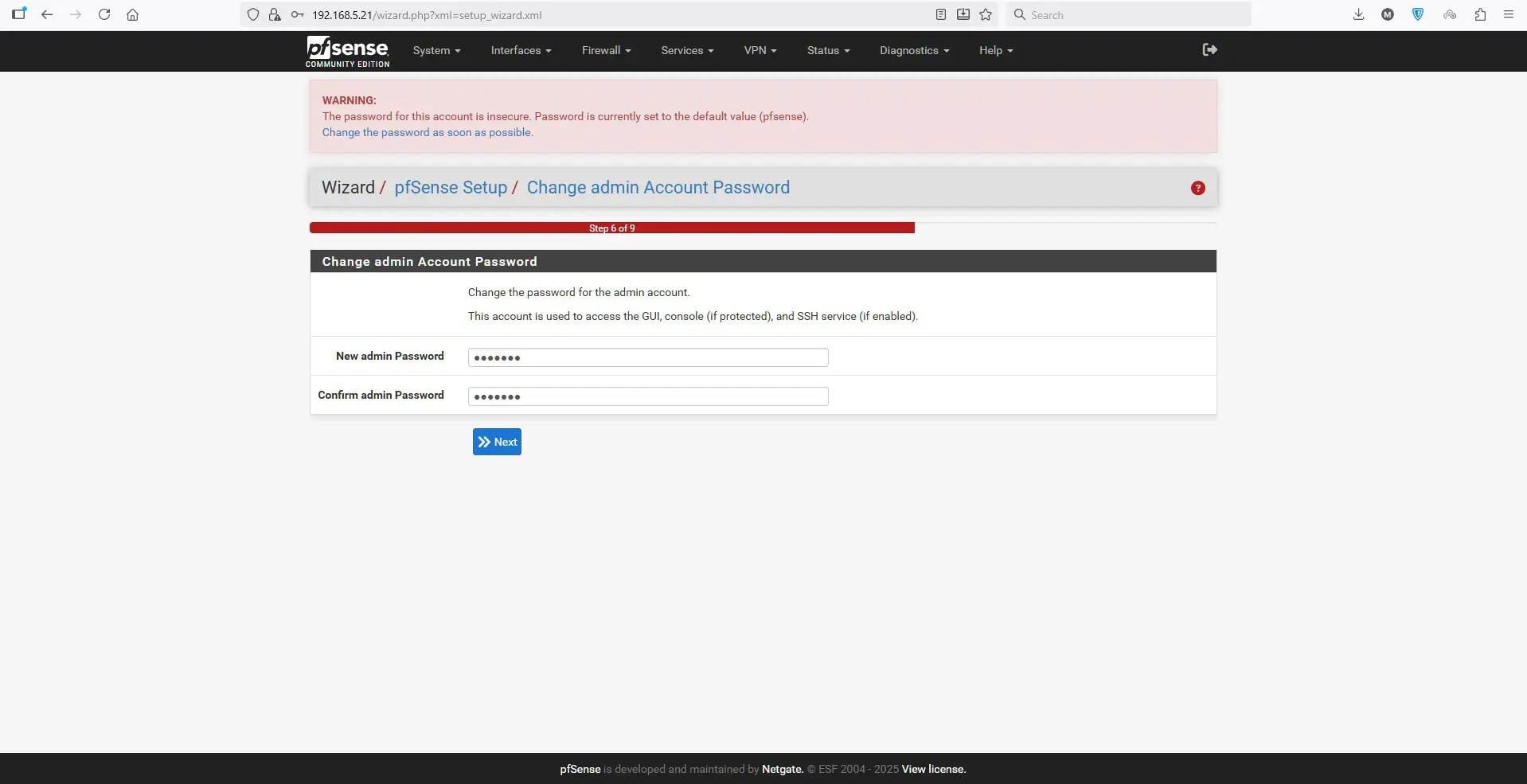The height and width of the screenshot is (784, 1527).
Task: Open the browser downloads icon
Action: click(x=1358, y=14)
